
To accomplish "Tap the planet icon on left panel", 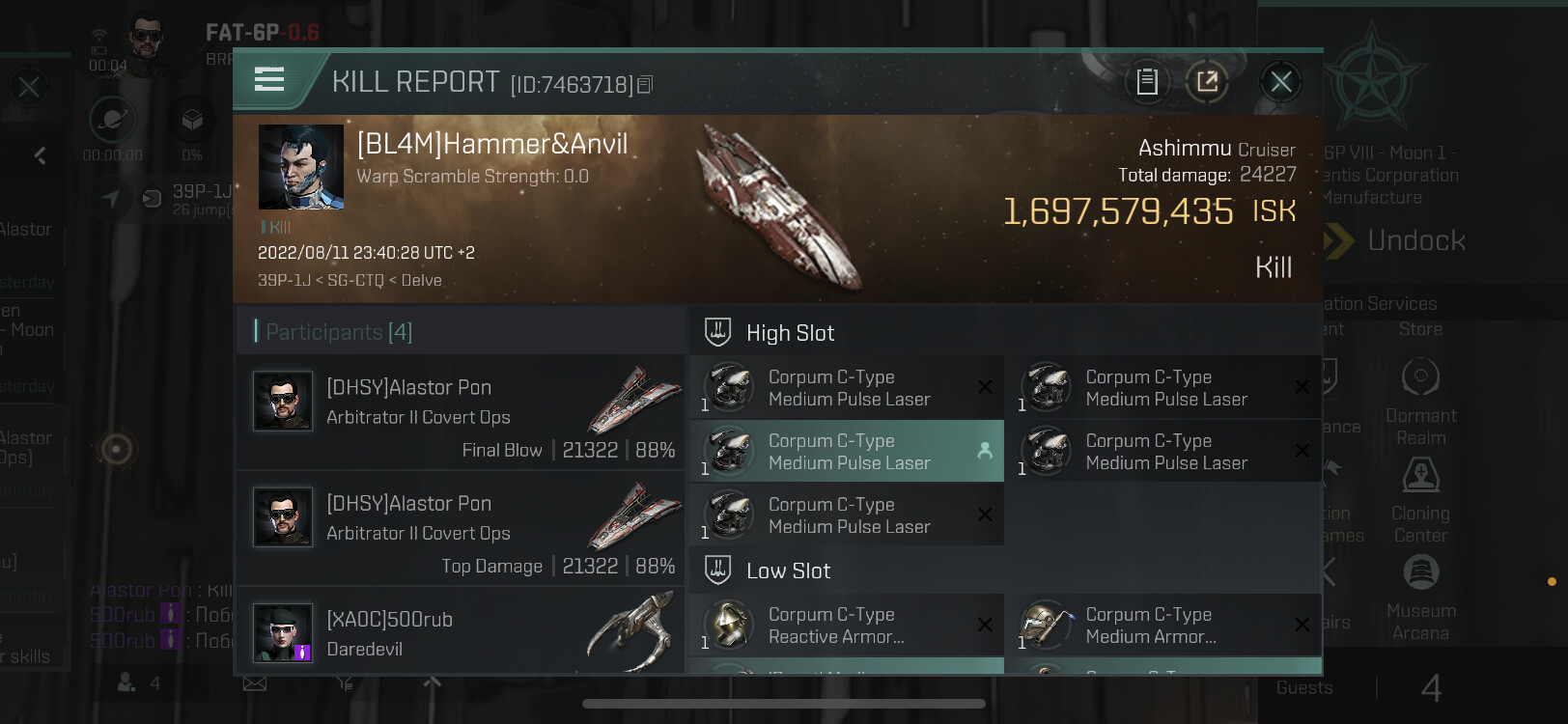I will click(112, 121).
